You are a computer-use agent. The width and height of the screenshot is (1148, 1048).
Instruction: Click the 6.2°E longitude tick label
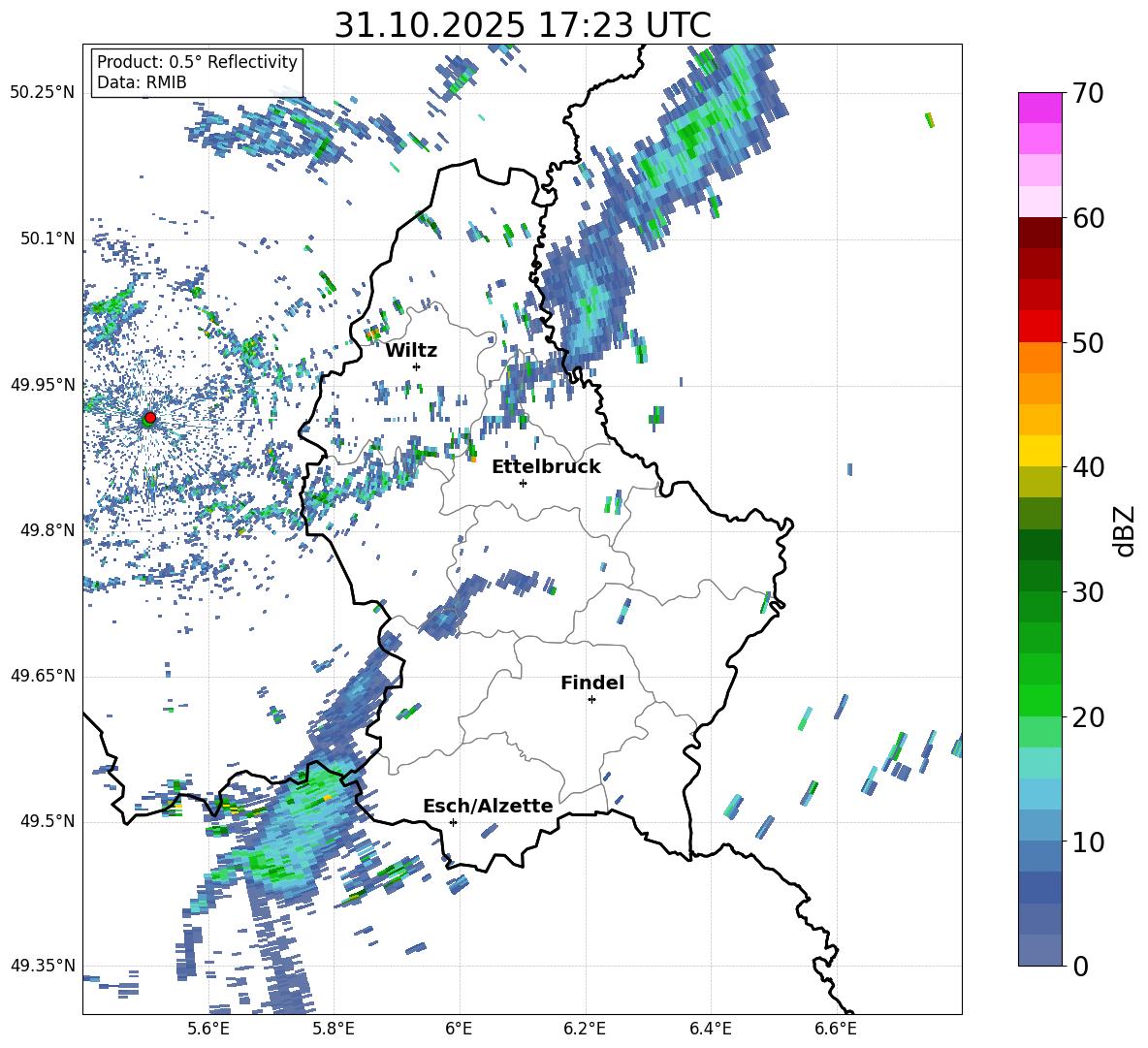(585, 1029)
